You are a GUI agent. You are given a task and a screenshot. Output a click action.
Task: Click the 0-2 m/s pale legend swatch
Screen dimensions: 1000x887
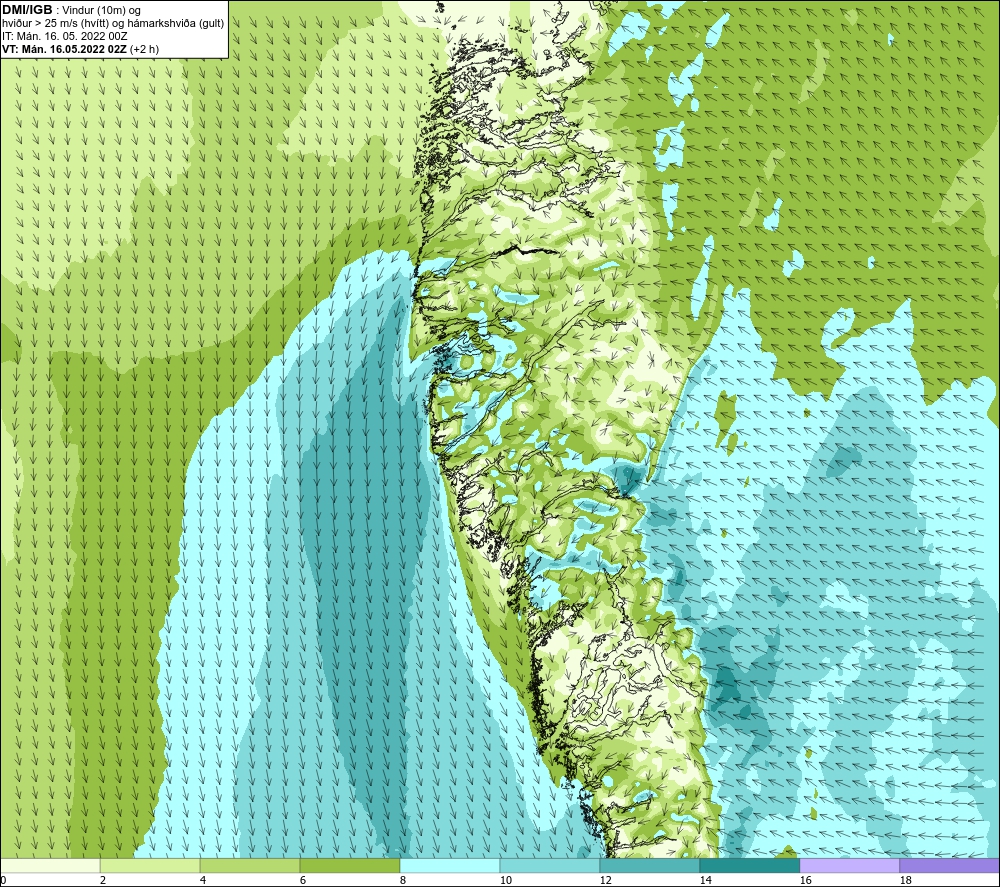(50, 865)
